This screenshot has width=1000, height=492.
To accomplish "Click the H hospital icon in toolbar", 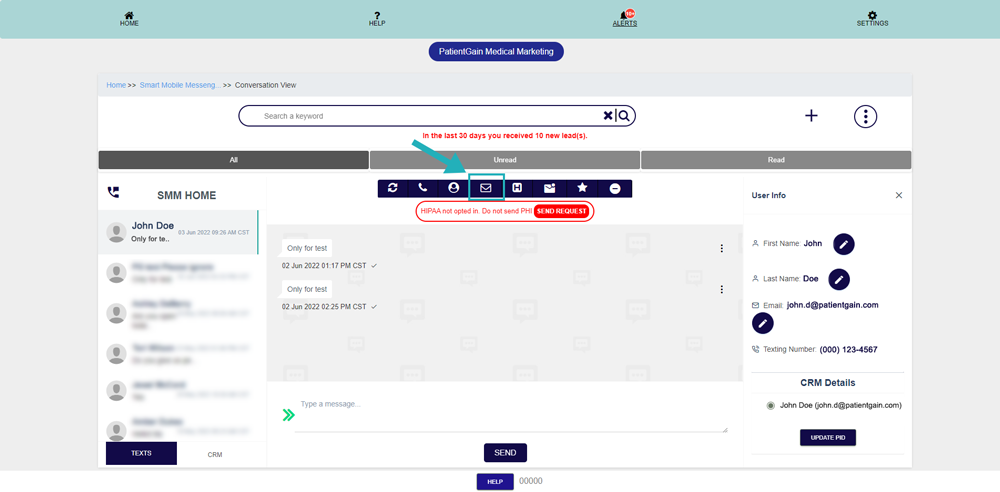I will point(518,188).
